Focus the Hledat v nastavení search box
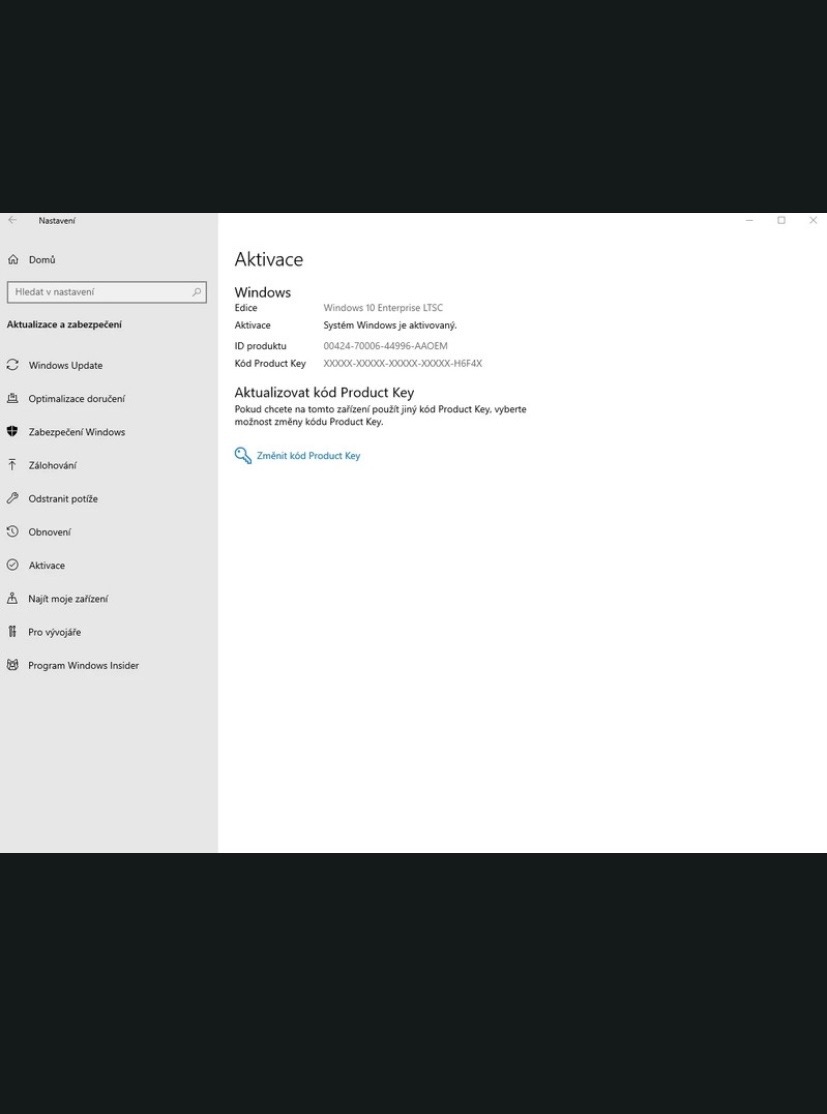This screenshot has width=827, height=1114. [98, 292]
